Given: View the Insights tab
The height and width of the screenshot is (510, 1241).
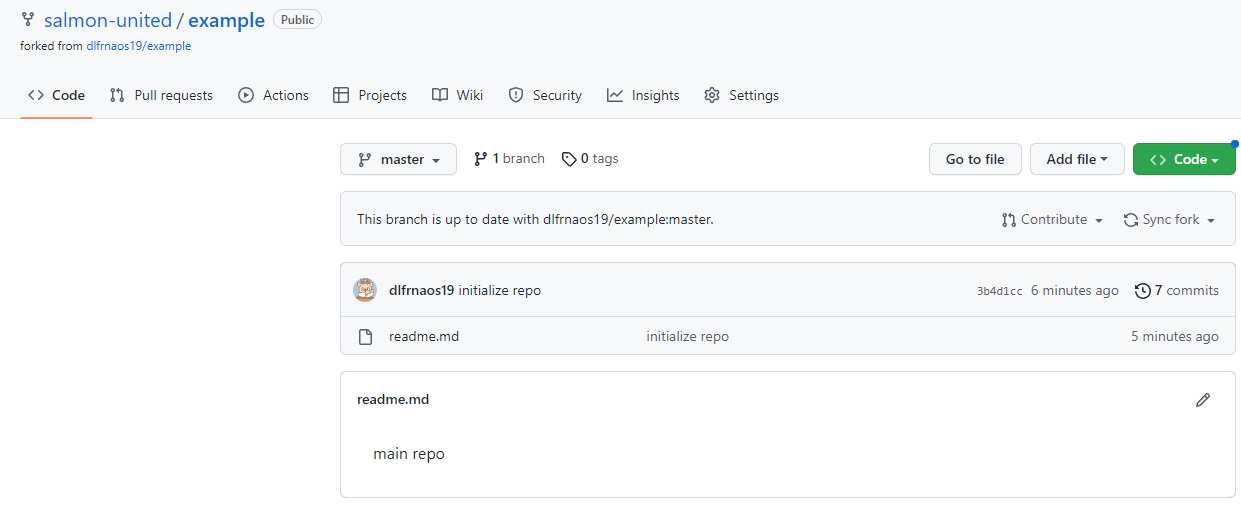Looking at the screenshot, I should click(643, 95).
